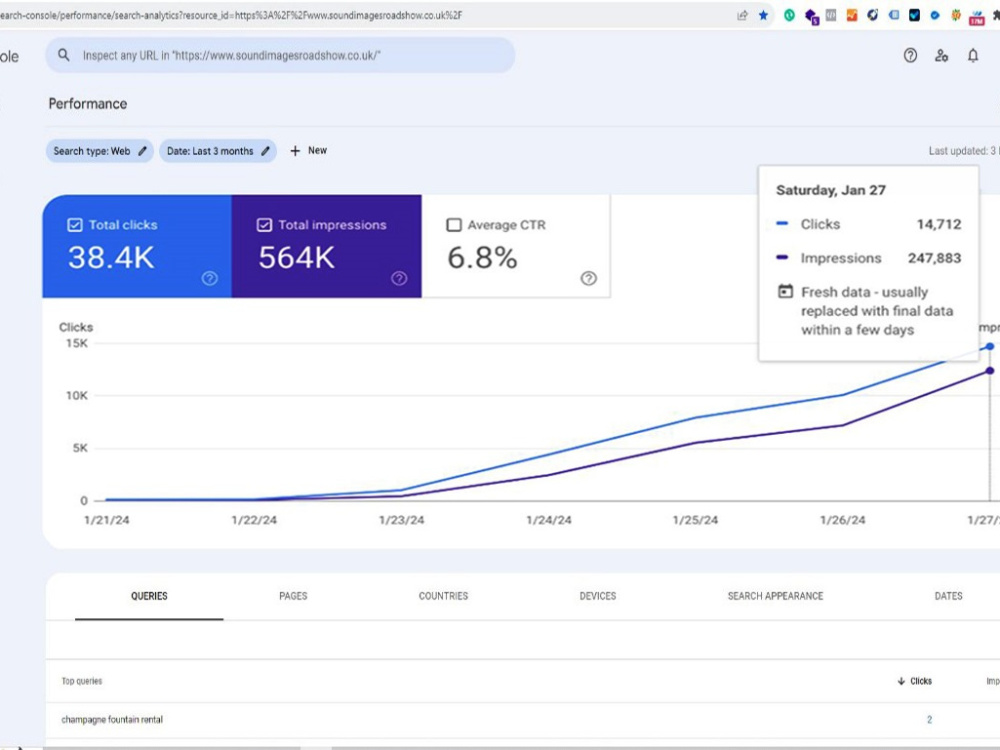Open the blue verified-badge extension icon
The width and height of the screenshot is (1000, 750).
[x=935, y=15]
